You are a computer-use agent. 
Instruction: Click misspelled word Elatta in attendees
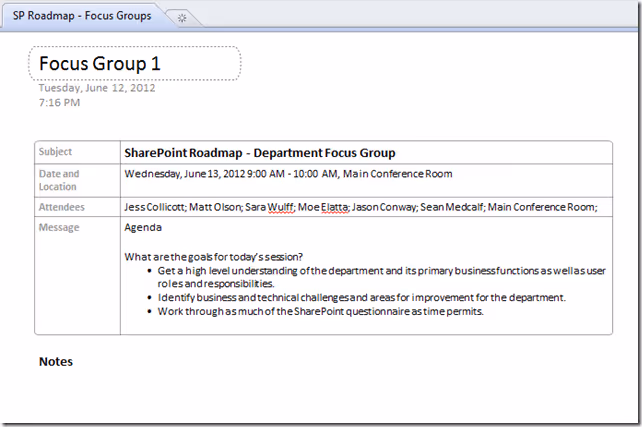[x=335, y=208]
